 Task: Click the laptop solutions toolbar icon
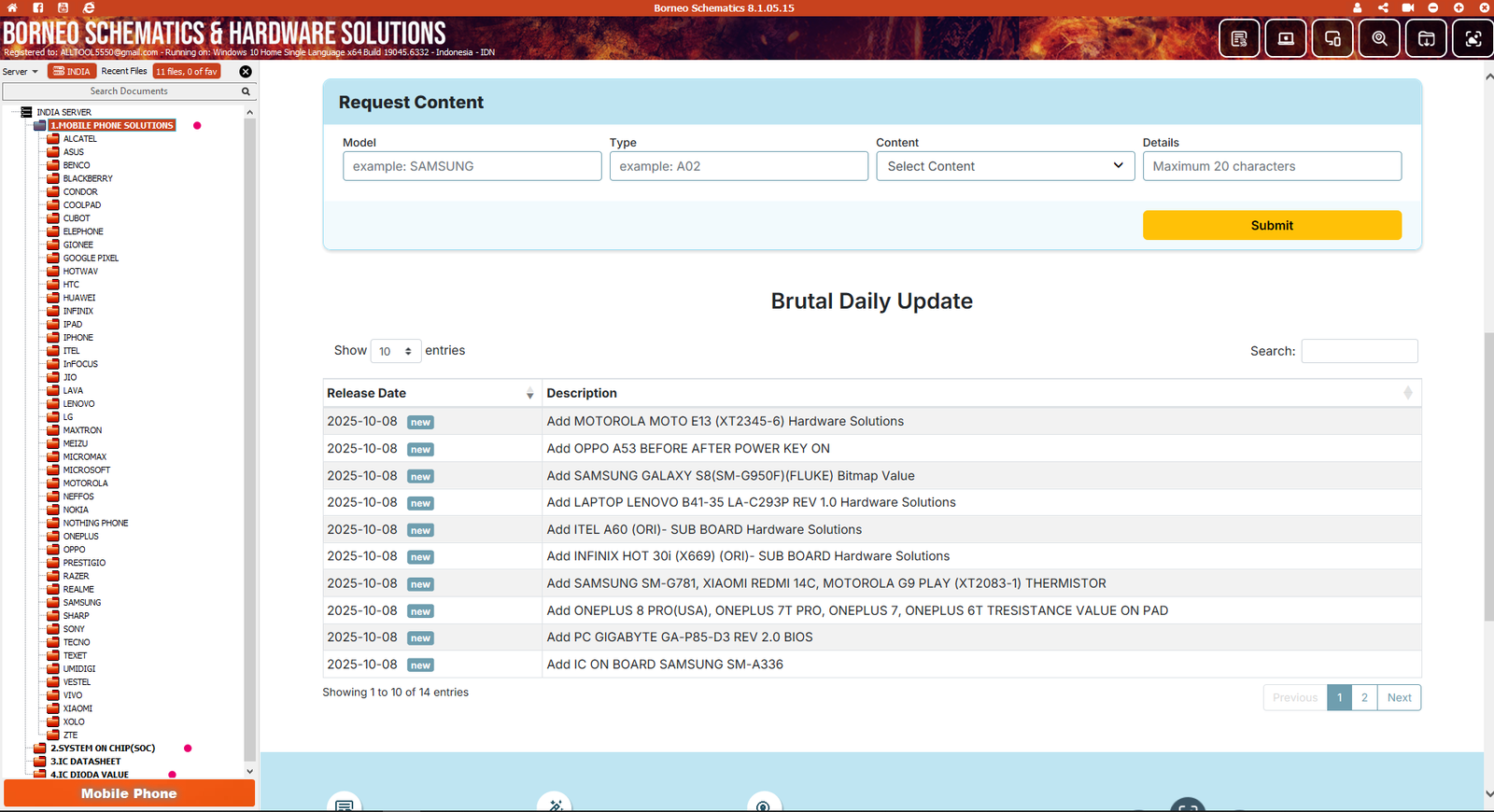pyautogui.click(x=1286, y=38)
